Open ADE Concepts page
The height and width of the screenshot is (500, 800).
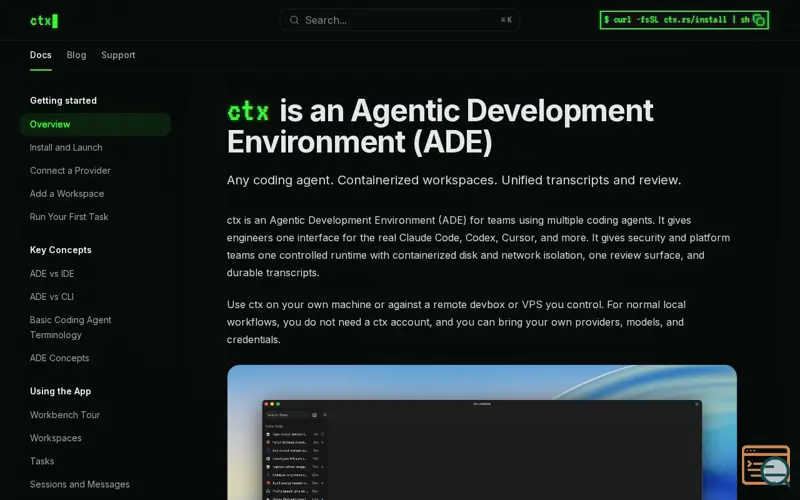pos(59,358)
